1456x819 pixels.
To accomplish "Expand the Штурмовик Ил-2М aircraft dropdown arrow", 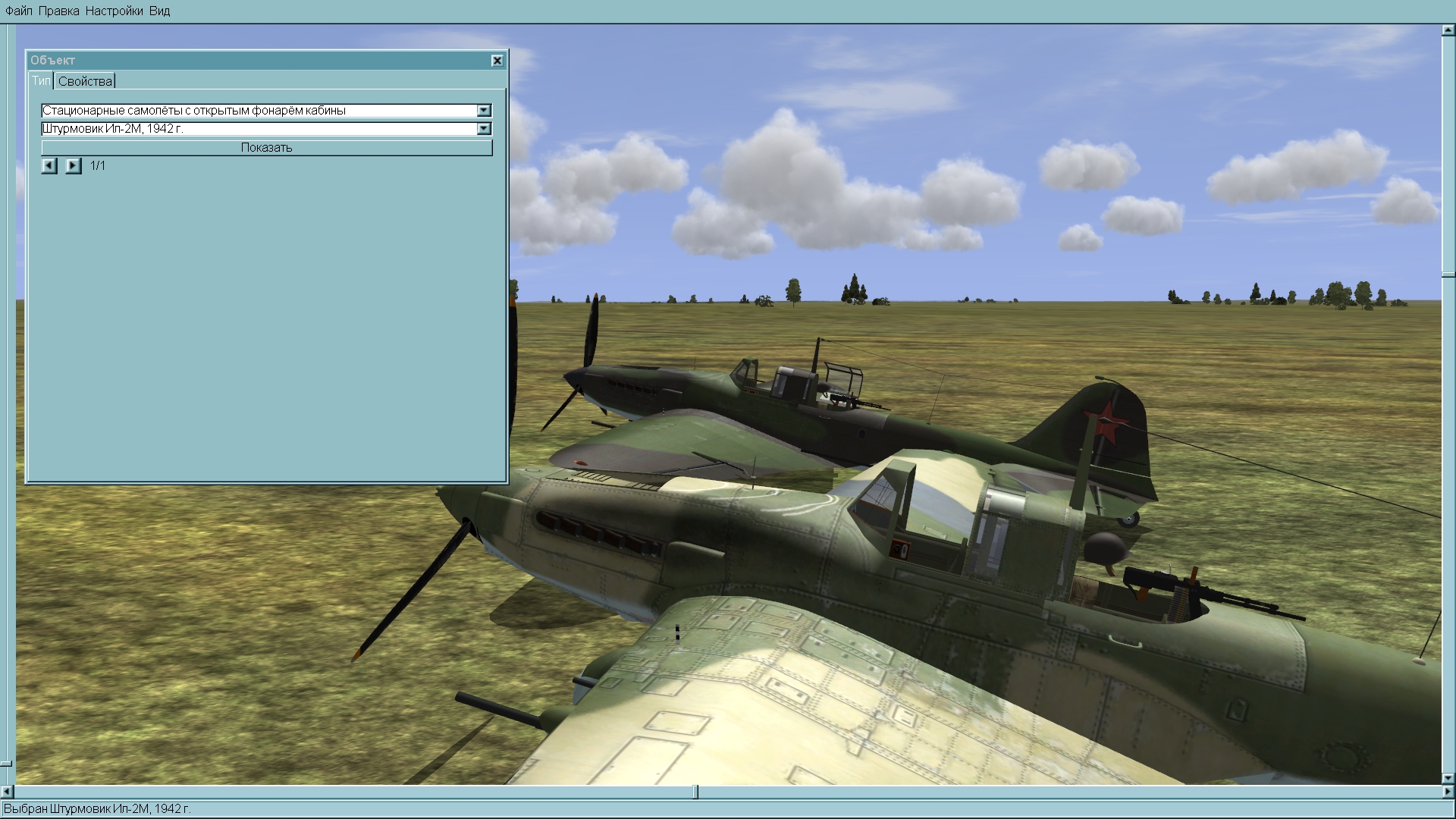I will tap(484, 129).
